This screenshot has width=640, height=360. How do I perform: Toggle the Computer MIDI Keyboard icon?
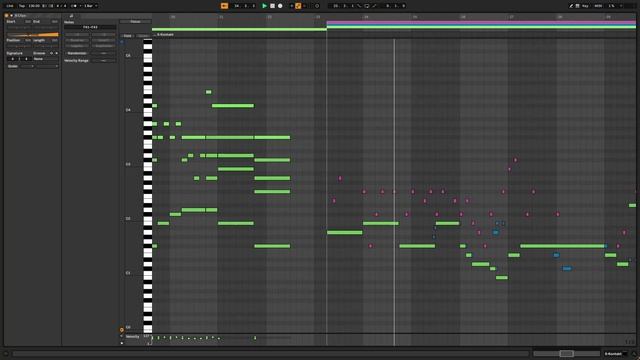pos(578,6)
